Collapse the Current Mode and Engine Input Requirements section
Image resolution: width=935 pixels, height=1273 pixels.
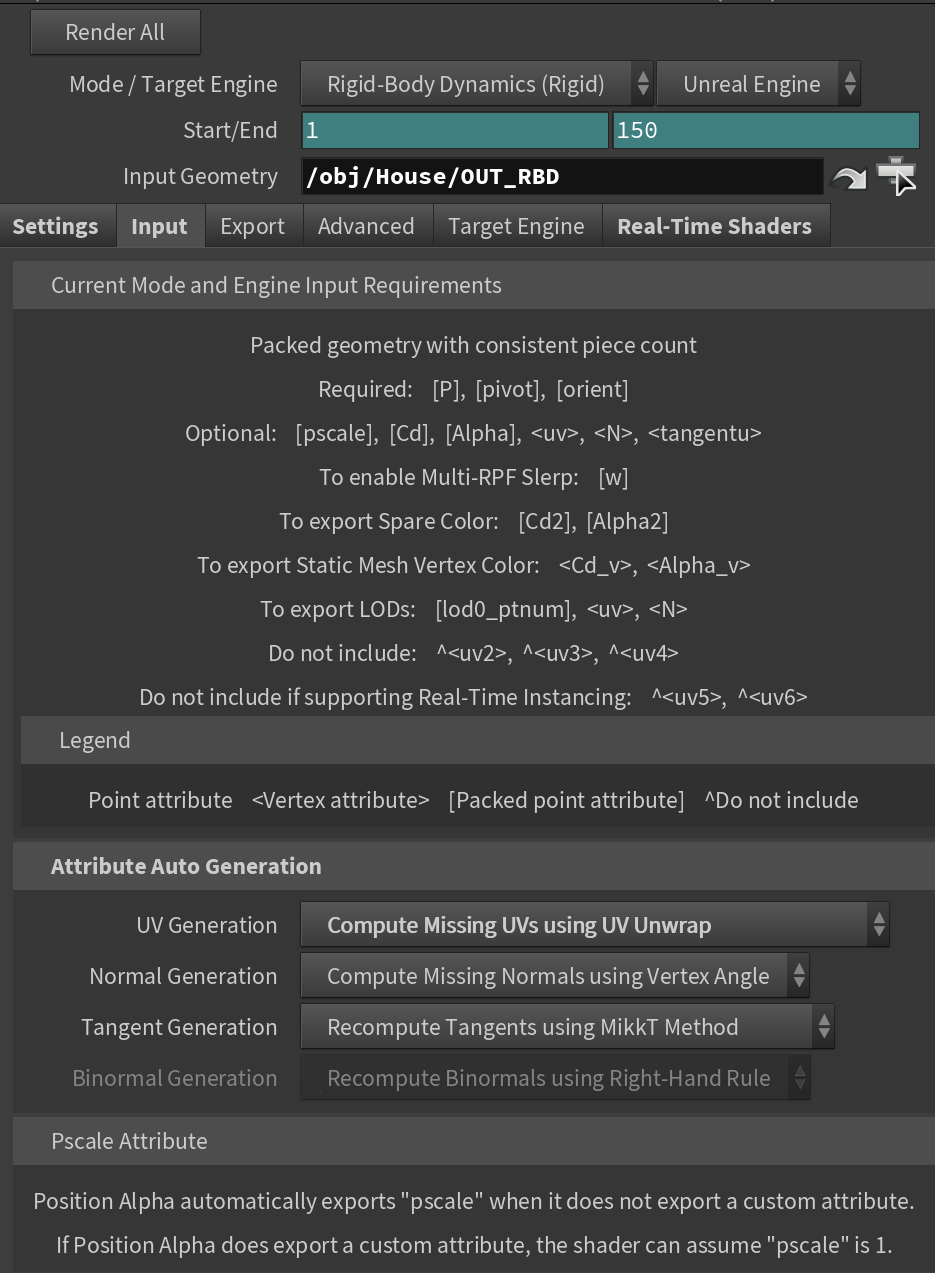click(474, 285)
